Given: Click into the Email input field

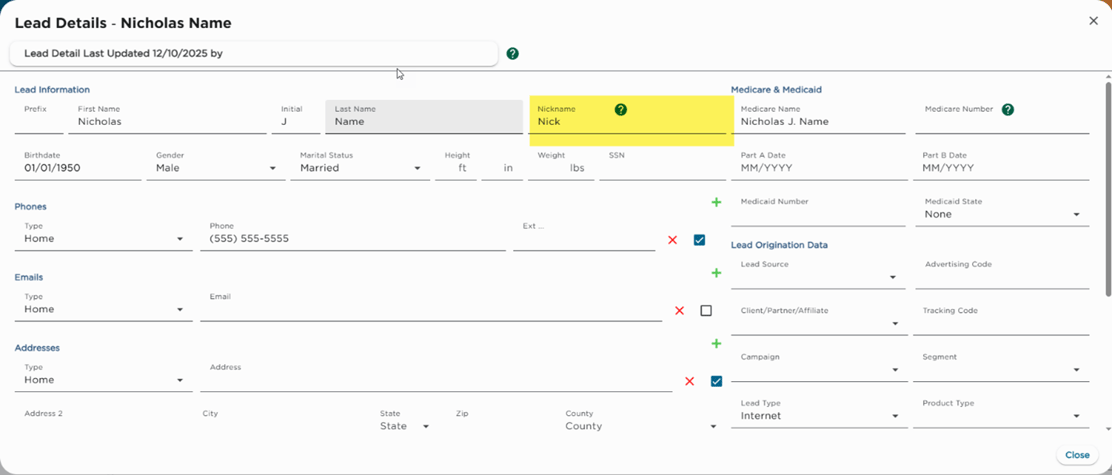Looking at the screenshot, I should pyautogui.click(x=430, y=311).
